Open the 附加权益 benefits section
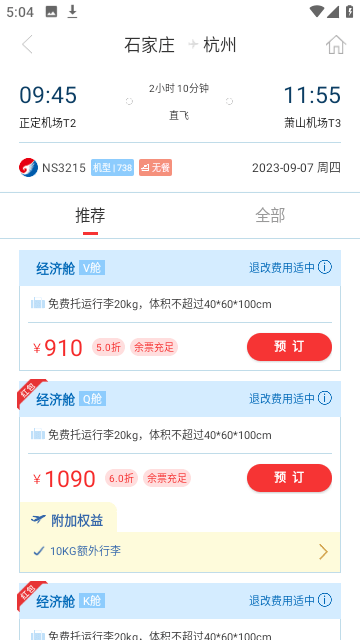This screenshot has width=360, height=640. coord(77,521)
